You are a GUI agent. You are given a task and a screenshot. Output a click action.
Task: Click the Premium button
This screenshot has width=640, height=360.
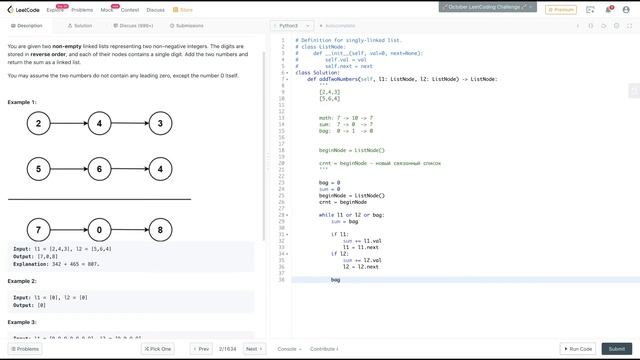click(x=561, y=9)
